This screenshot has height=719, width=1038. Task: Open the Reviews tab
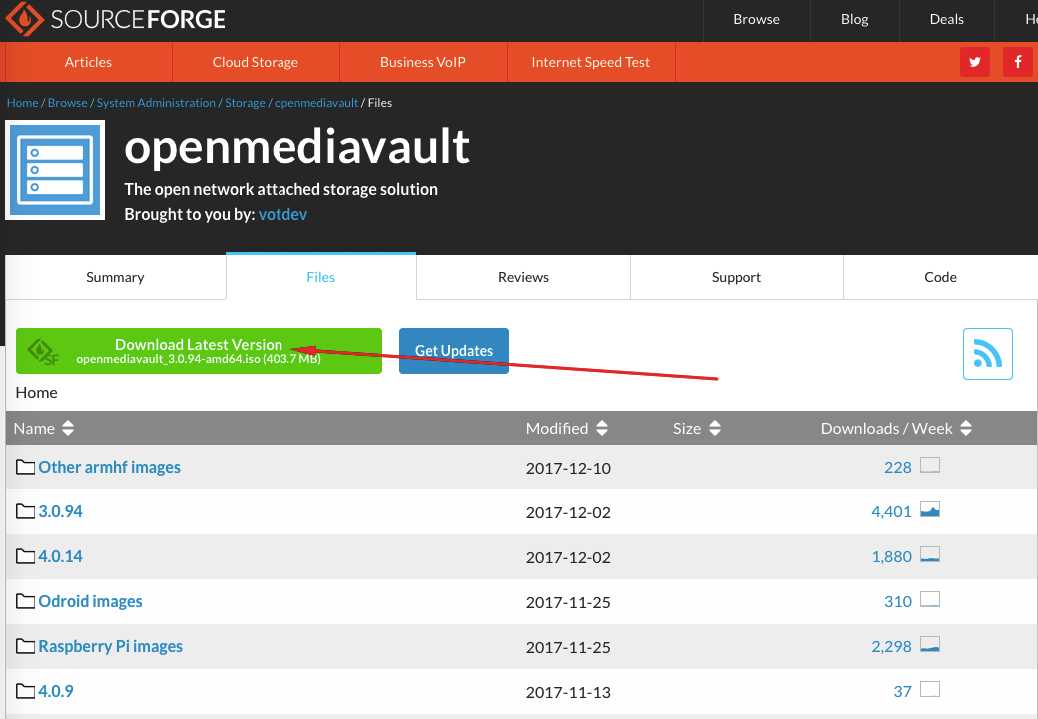pyautogui.click(x=523, y=277)
